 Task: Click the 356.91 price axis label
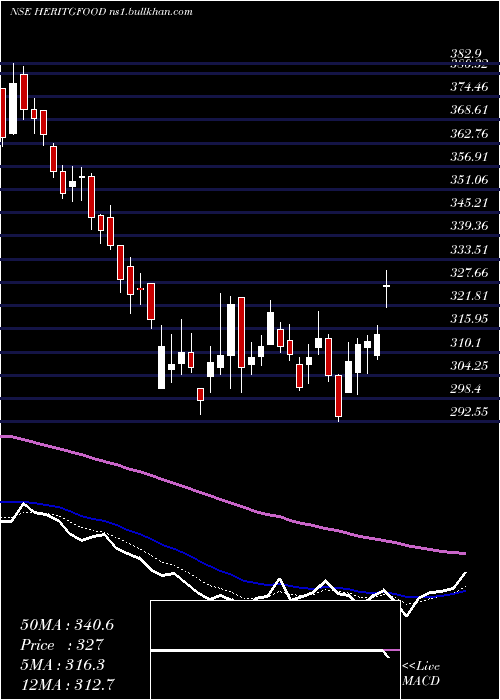(x=469, y=157)
